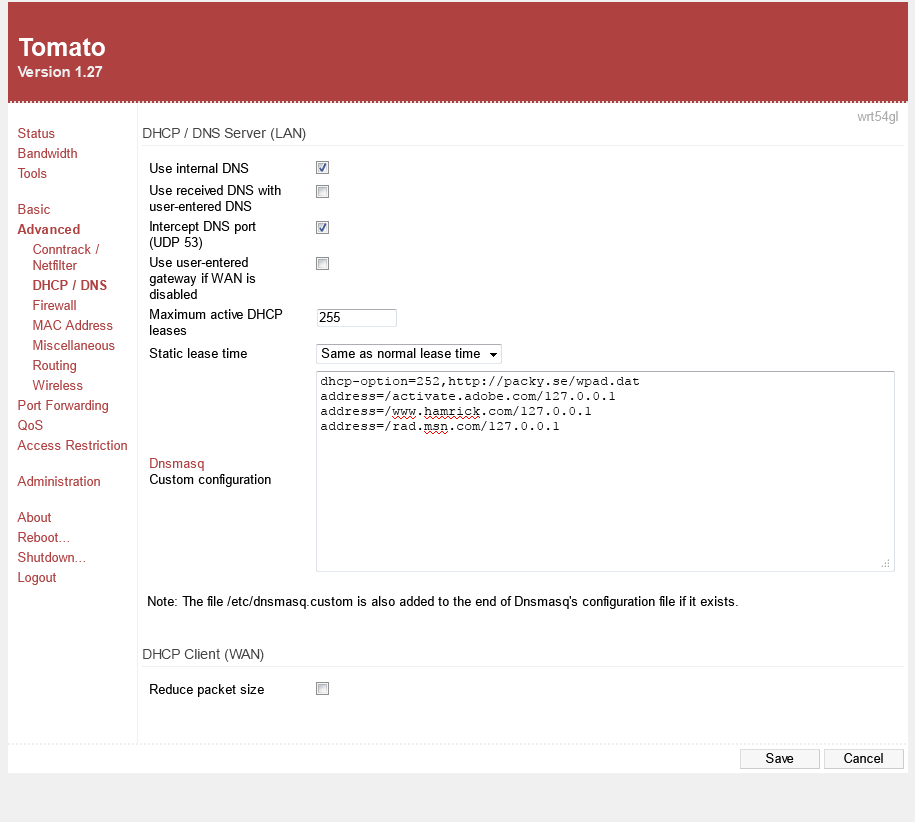Click the Maximum active DHCP leases field
The width and height of the screenshot is (915, 822).
(356, 318)
